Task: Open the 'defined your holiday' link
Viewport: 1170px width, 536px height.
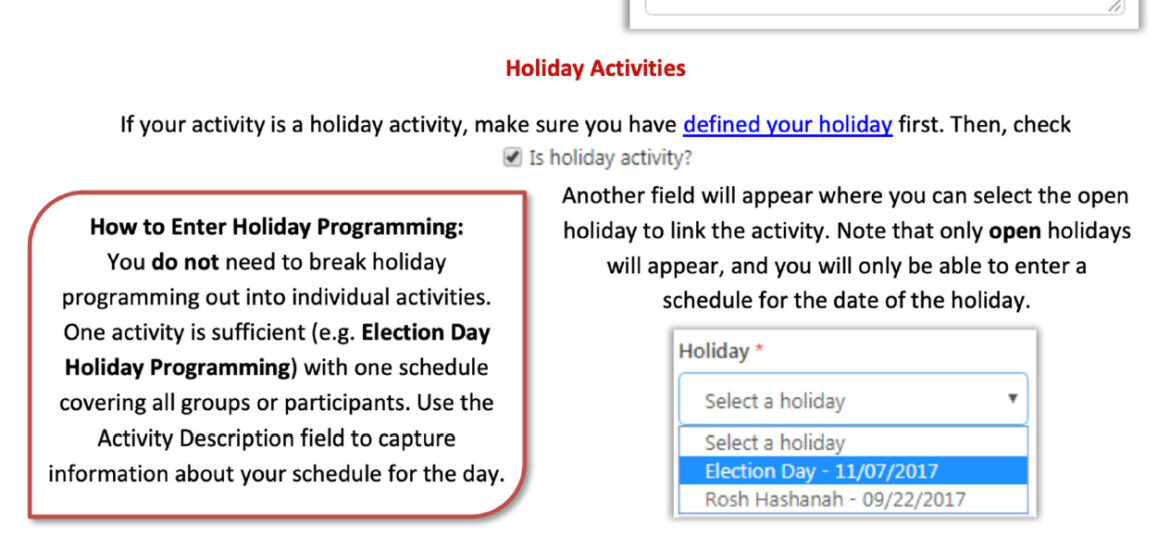Action: coord(787,125)
